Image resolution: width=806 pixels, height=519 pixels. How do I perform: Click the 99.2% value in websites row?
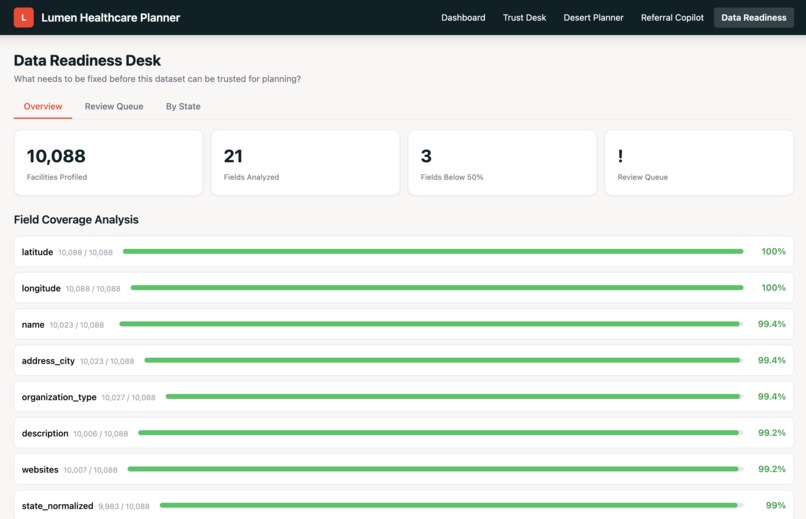click(772, 469)
